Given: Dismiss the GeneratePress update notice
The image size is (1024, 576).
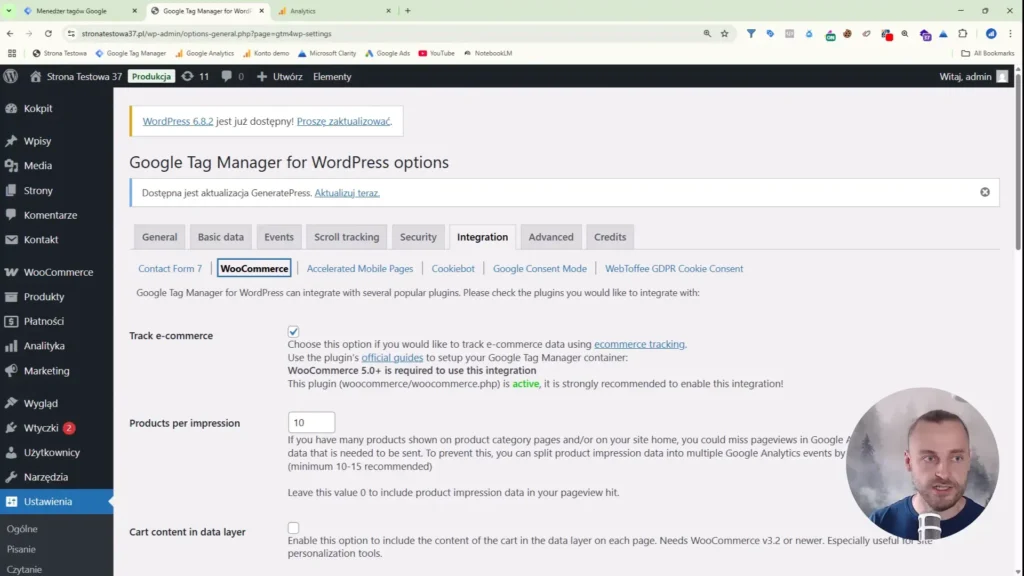Looking at the screenshot, I should click(x=985, y=192).
